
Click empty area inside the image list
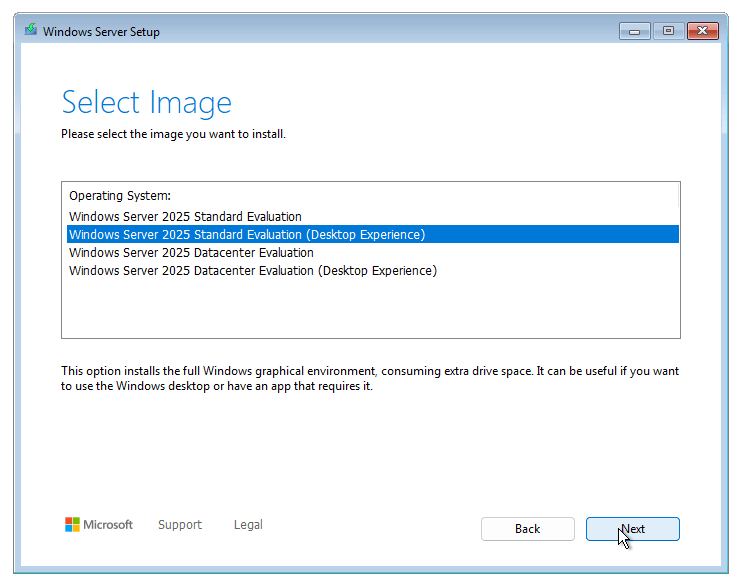coord(371,308)
